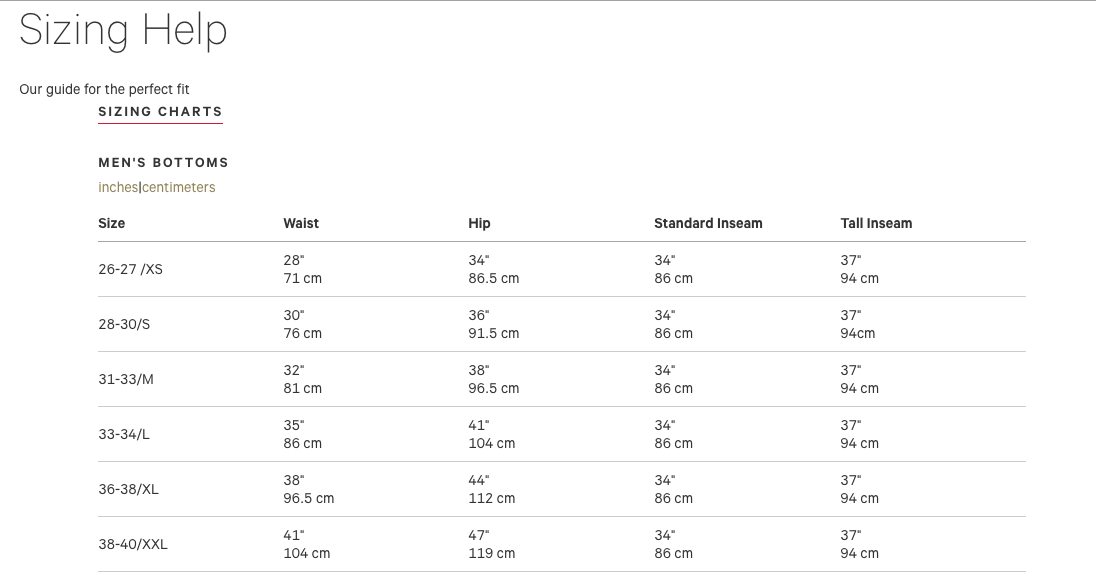Select the 26-27 /XS size row
Viewport: 1096px width, 576px height.
pos(130,269)
